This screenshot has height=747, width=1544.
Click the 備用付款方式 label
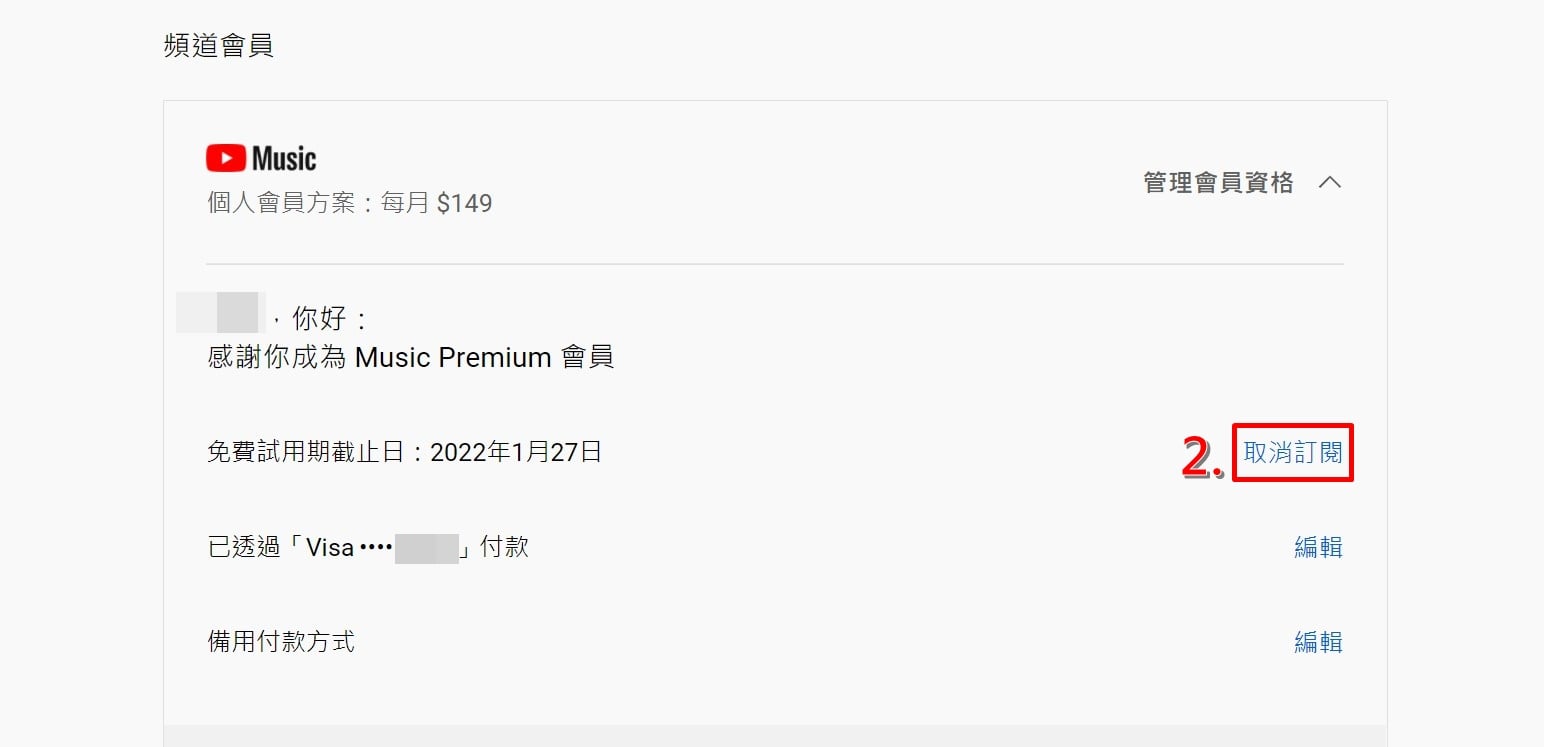point(281,642)
